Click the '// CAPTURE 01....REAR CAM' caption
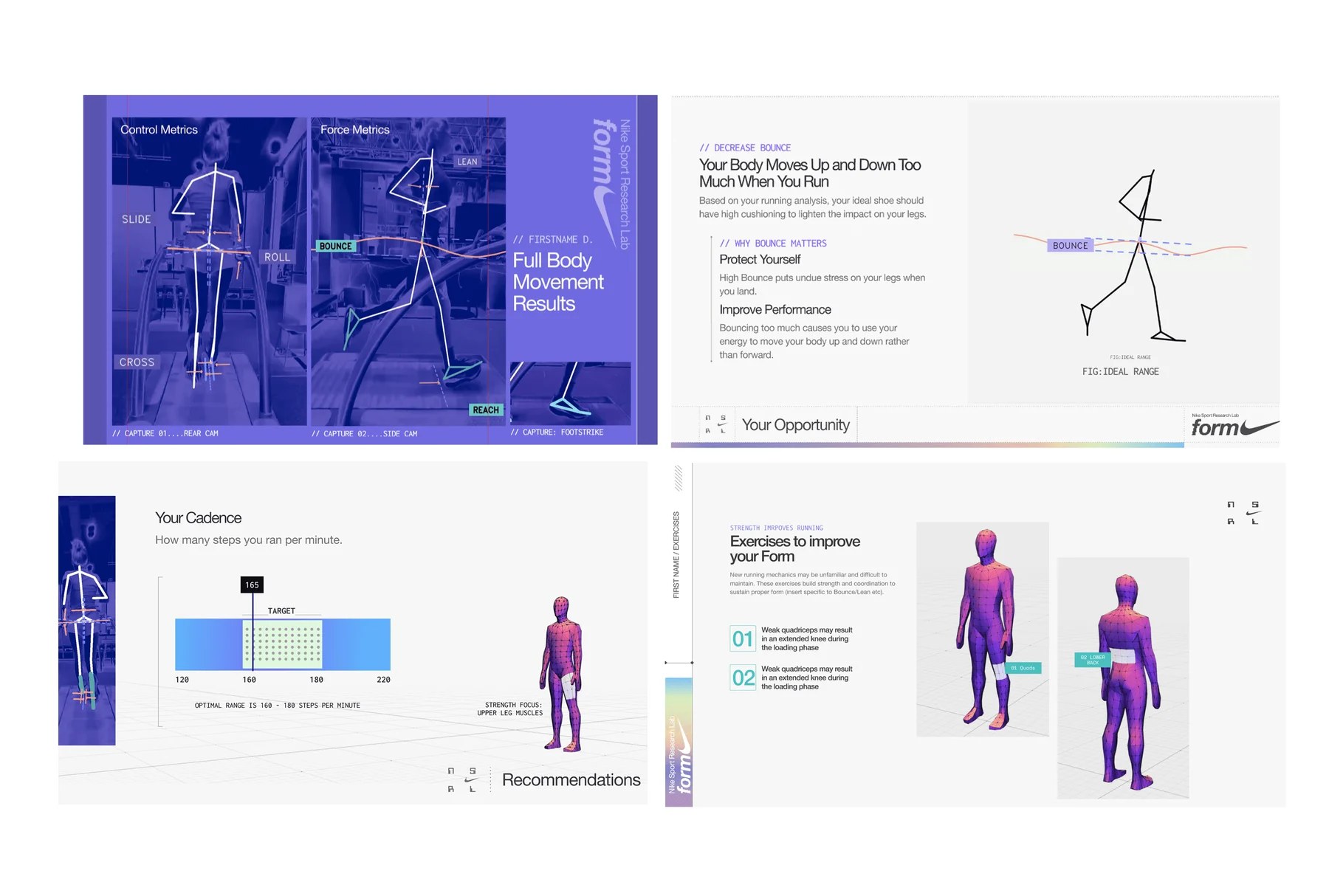This screenshot has height=896, width=1329. [x=165, y=433]
